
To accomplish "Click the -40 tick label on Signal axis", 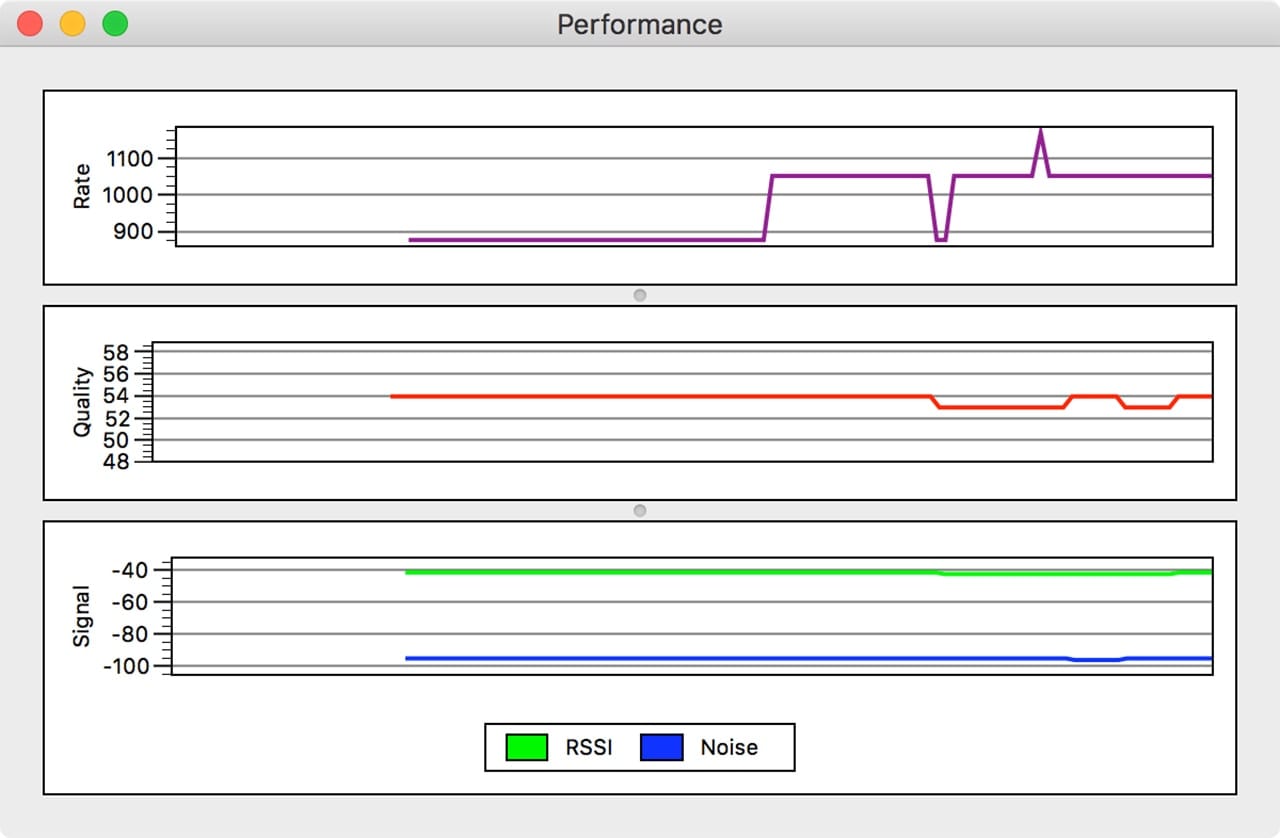I will coord(129,570).
